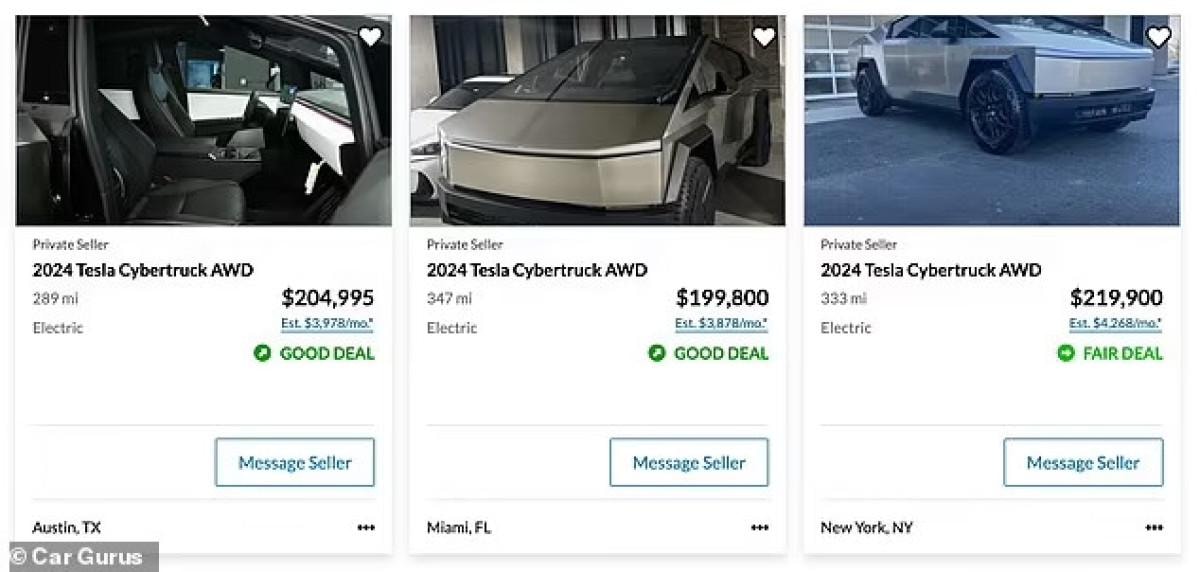Expand the three-dot menu on Miami listing
The image size is (1200, 572).
(x=760, y=528)
